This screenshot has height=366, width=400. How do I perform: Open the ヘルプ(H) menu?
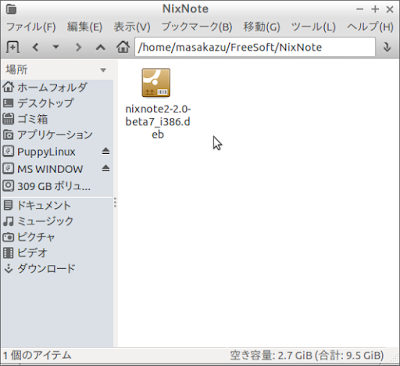click(370, 27)
